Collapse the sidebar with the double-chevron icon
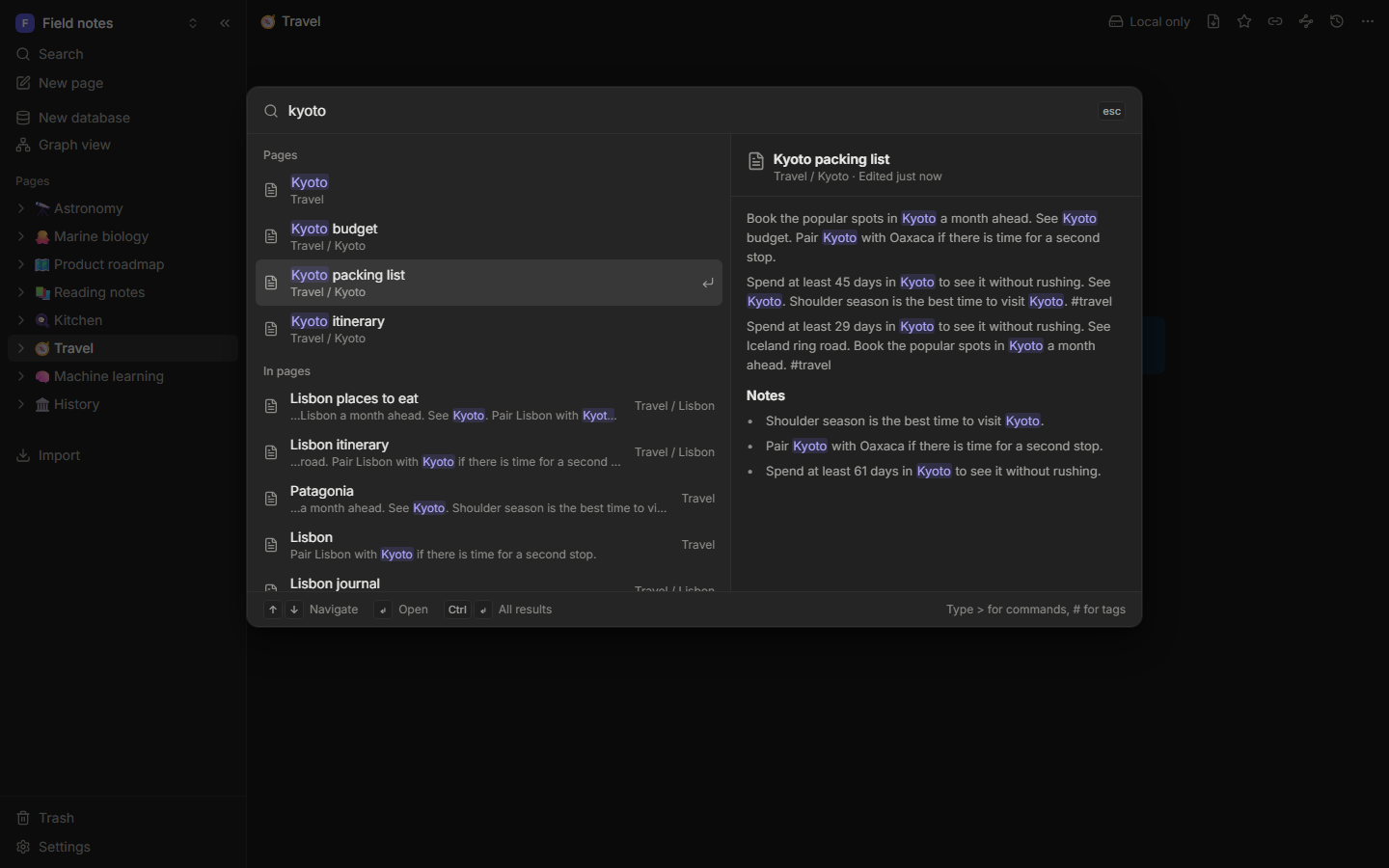 pos(225,23)
